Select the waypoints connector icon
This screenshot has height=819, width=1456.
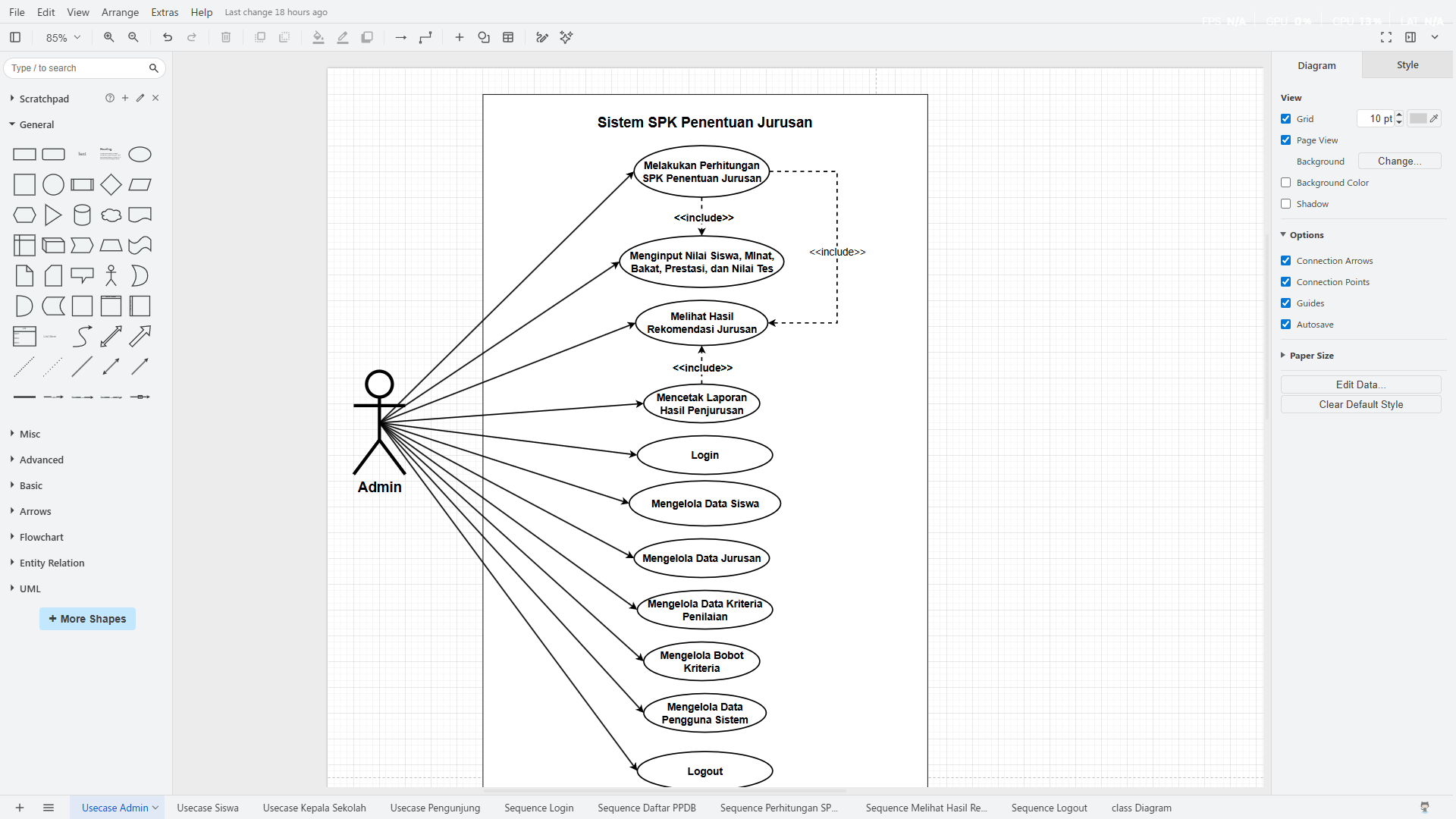tap(425, 37)
